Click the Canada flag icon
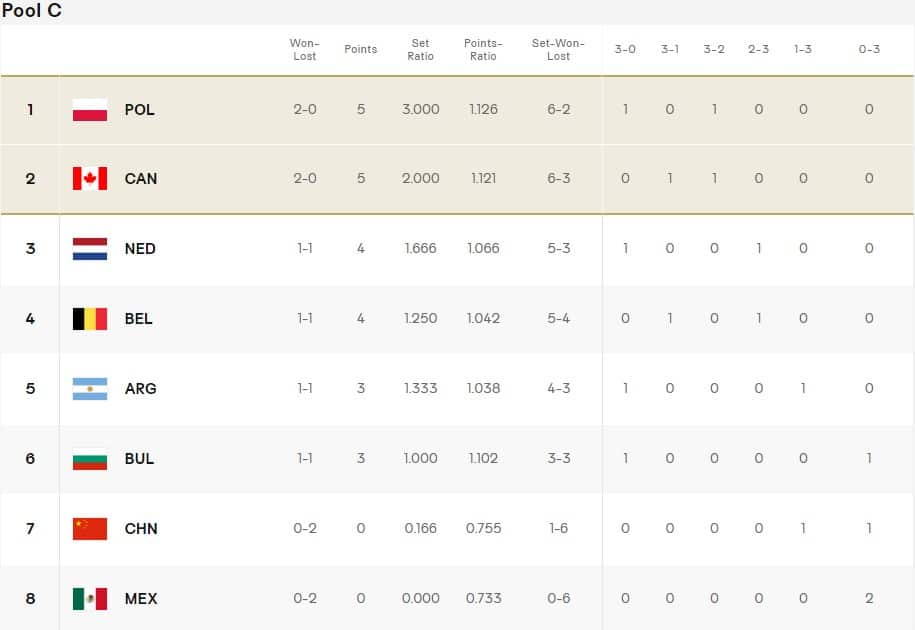This screenshot has height=630, width=915. point(90,179)
